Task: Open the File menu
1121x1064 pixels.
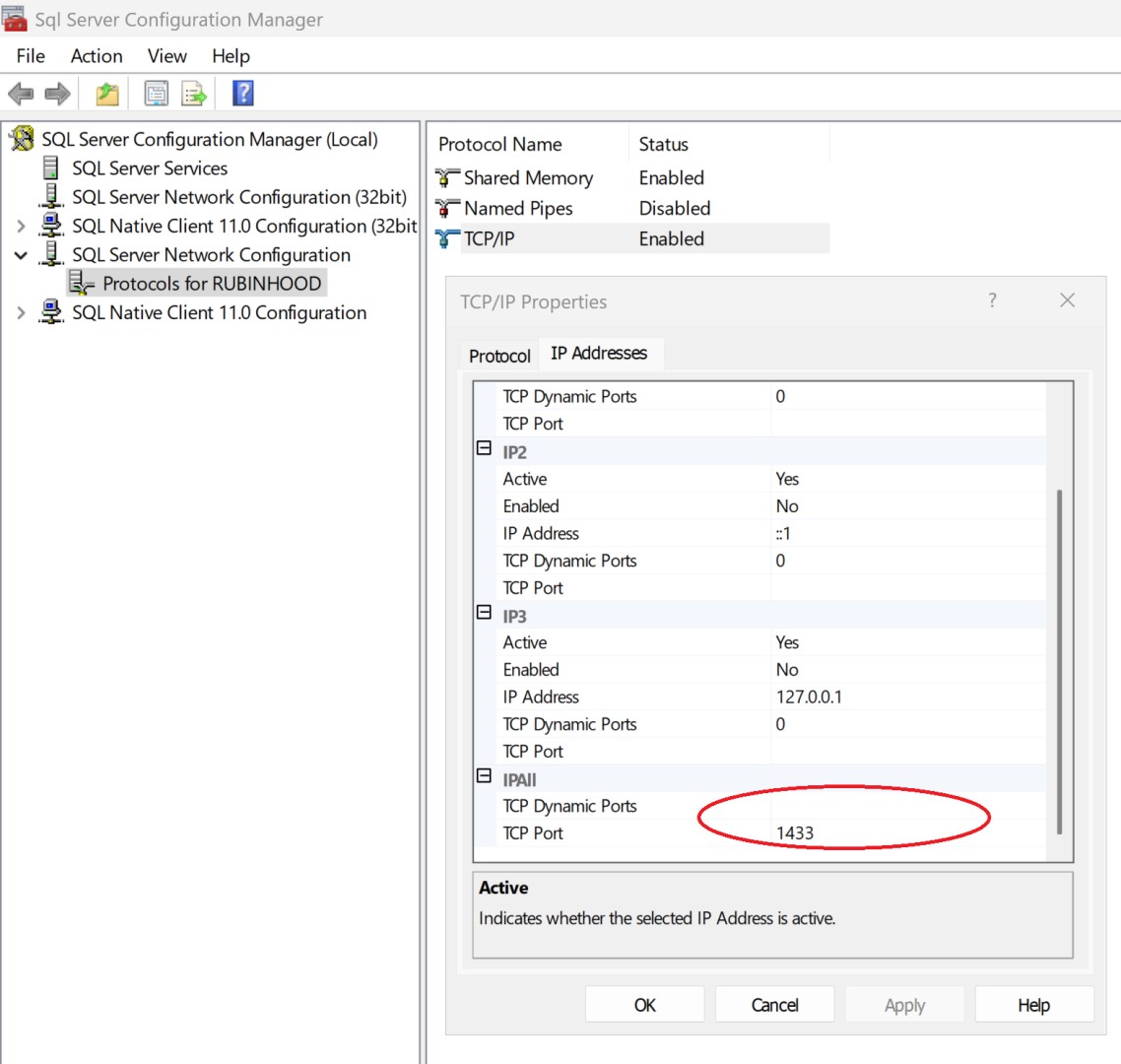Action: pyautogui.click(x=31, y=56)
